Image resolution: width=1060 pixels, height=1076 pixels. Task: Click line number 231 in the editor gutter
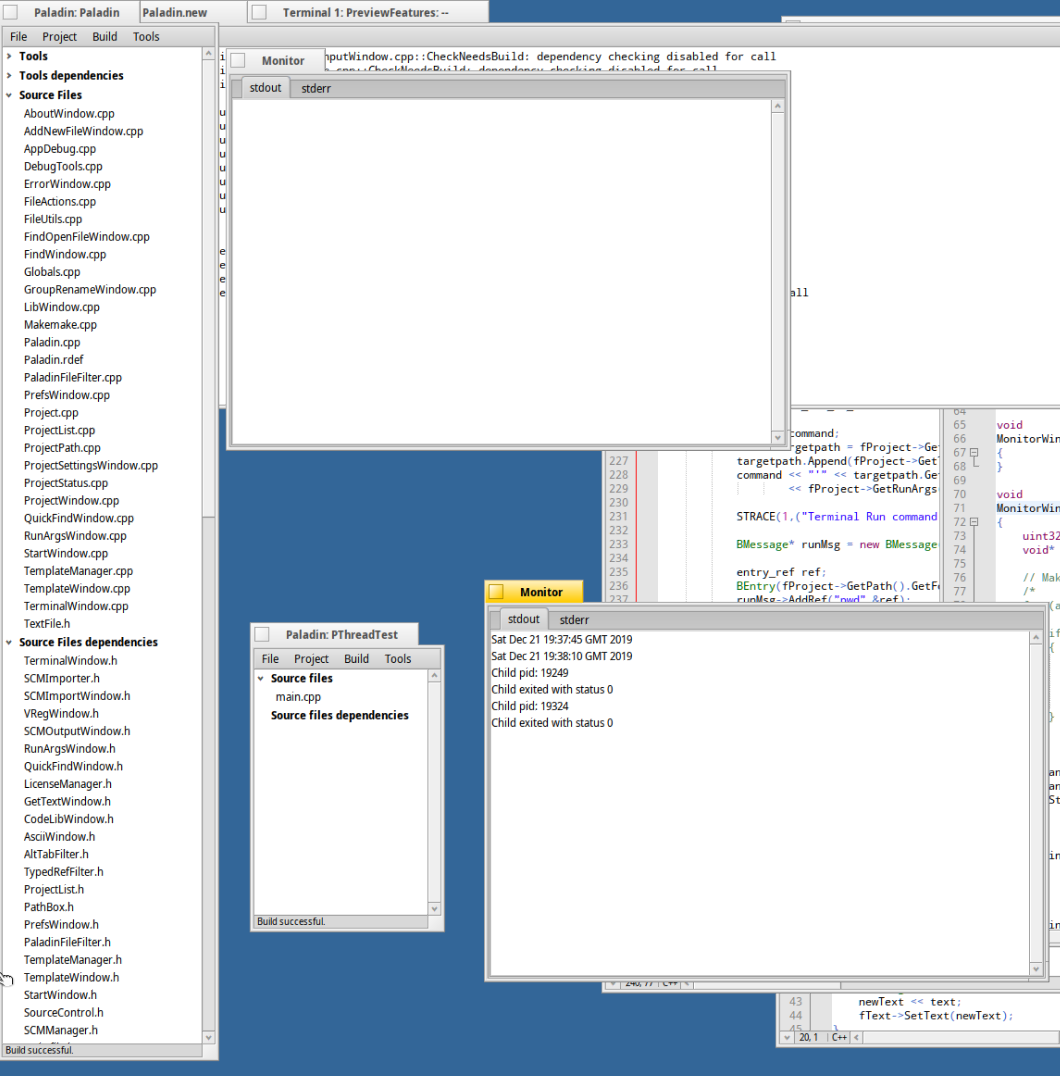[x=619, y=517]
